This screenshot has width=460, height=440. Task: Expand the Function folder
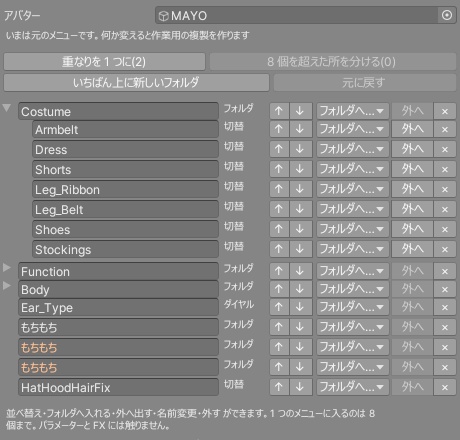point(7,267)
